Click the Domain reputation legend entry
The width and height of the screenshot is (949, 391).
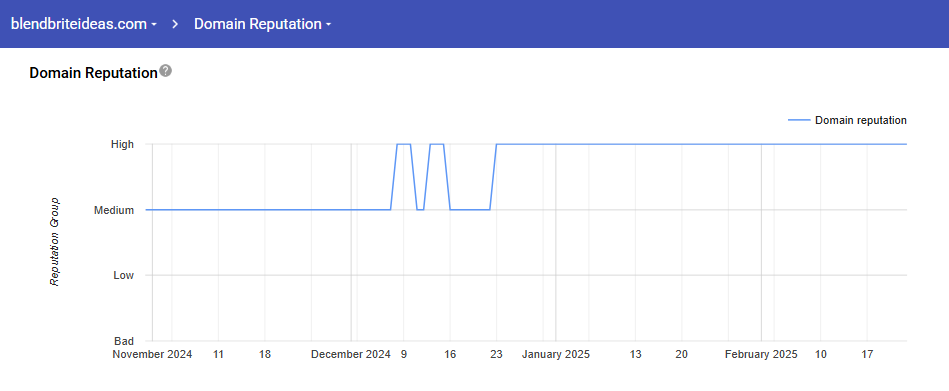tap(847, 120)
